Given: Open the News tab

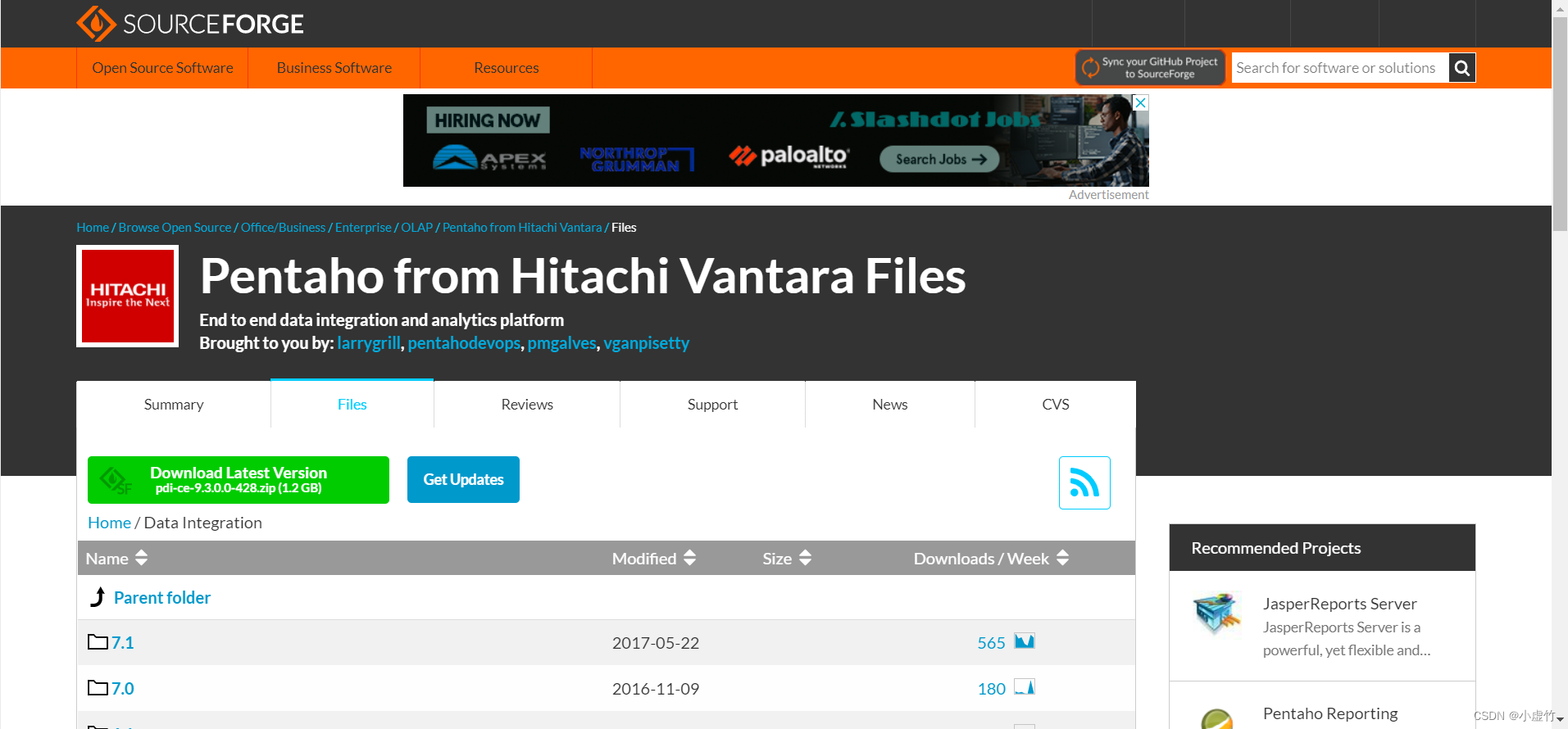Looking at the screenshot, I should pos(890,405).
